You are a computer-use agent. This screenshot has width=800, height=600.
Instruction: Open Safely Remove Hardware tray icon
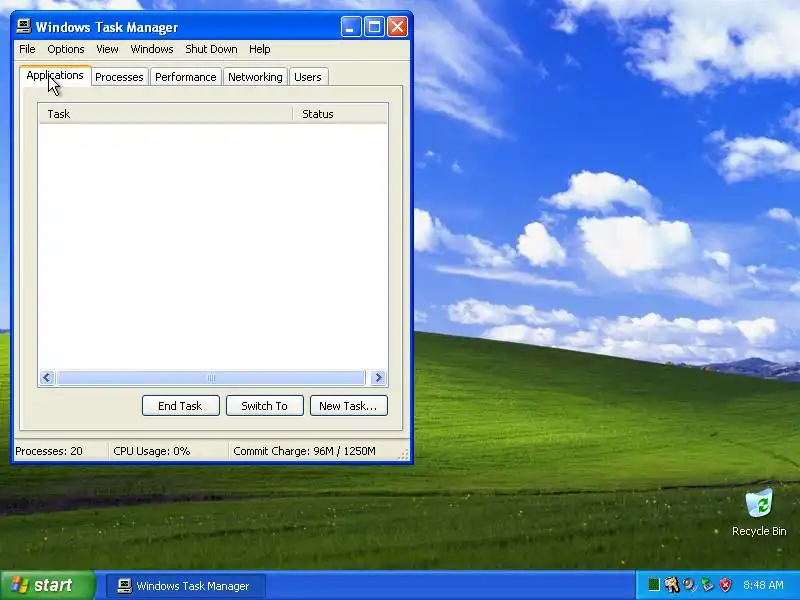707,585
